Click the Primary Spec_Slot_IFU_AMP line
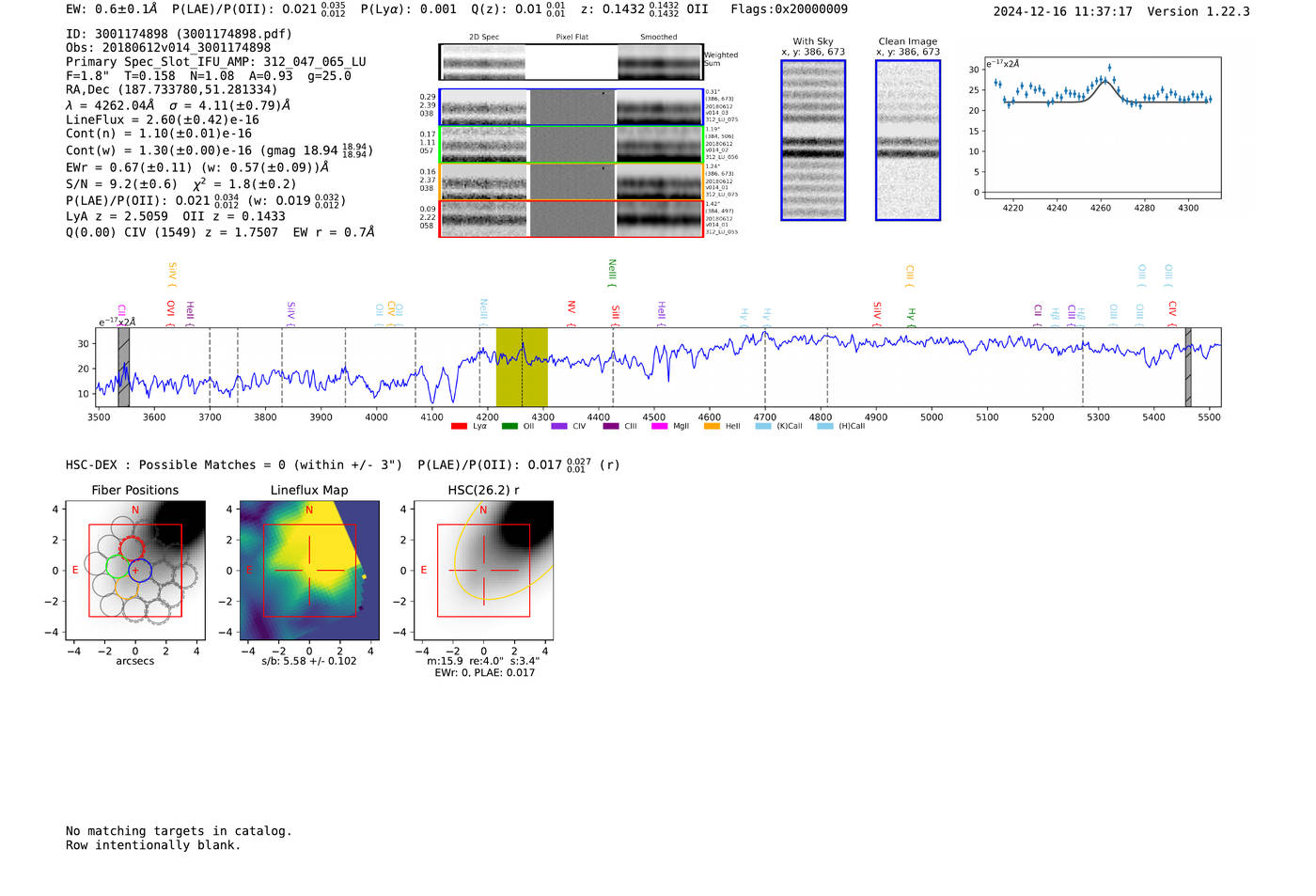 pyautogui.click(x=216, y=62)
